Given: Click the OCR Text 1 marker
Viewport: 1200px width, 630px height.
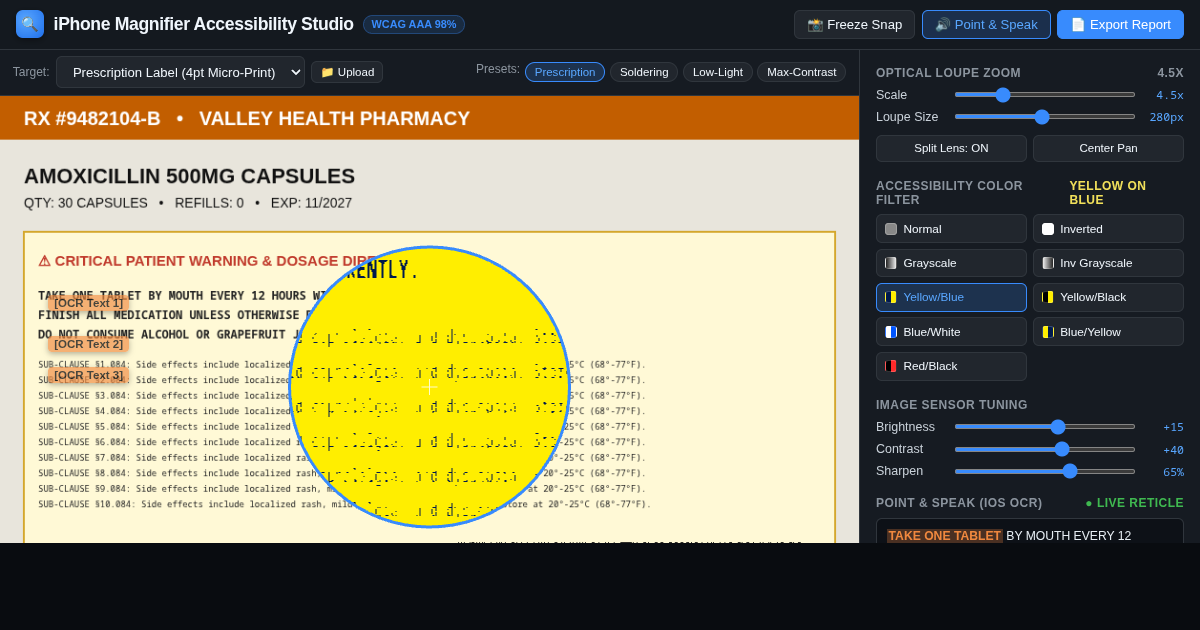Looking at the screenshot, I should point(88,303).
